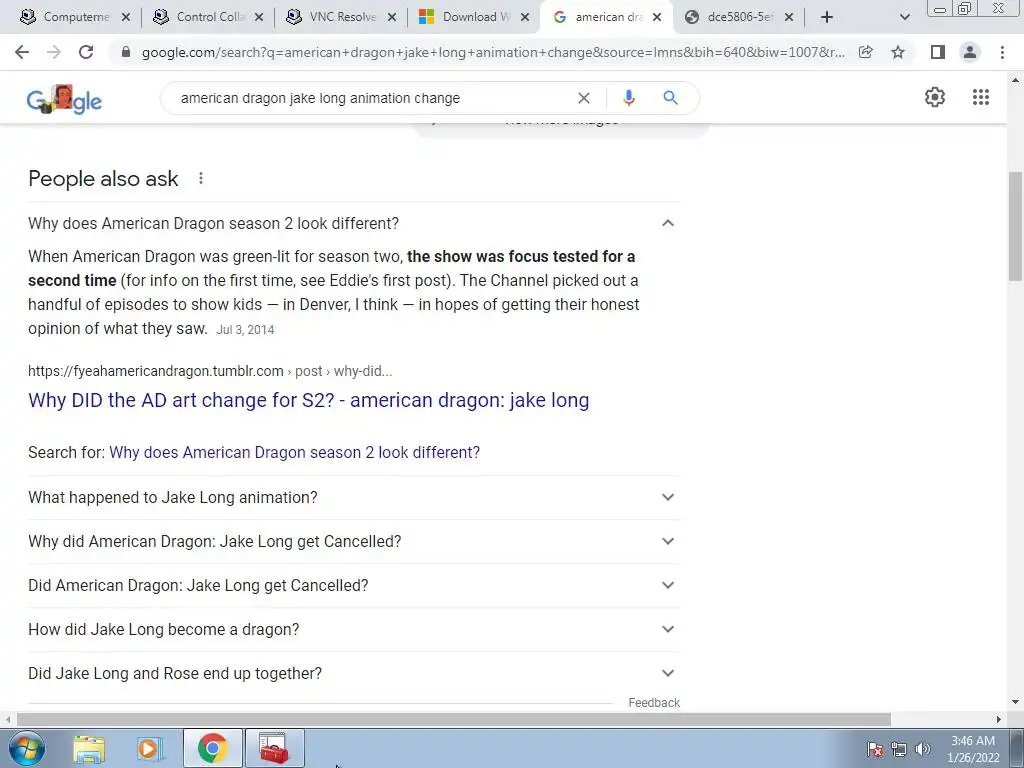Share this page from address bar
Image resolution: width=1024 pixels, height=768 pixels.
[x=866, y=52]
